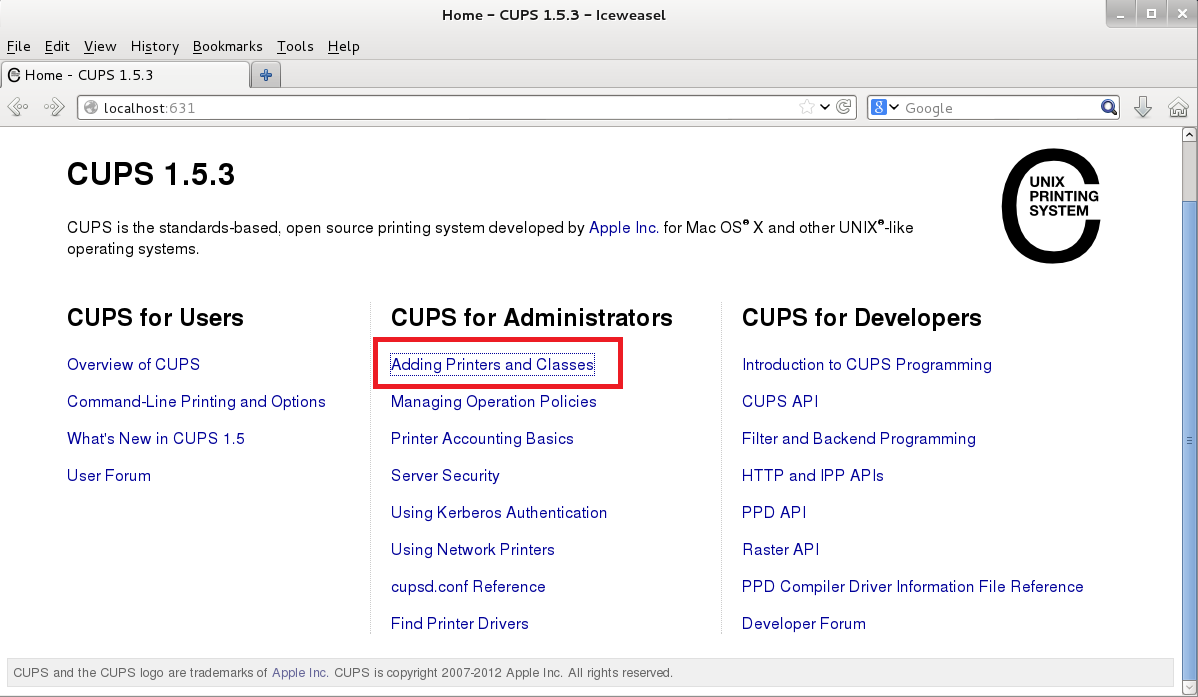The height and width of the screenshot is (697, 1198).
Task: Open Overview of CUPS link
Action: (x=133, y=365)
